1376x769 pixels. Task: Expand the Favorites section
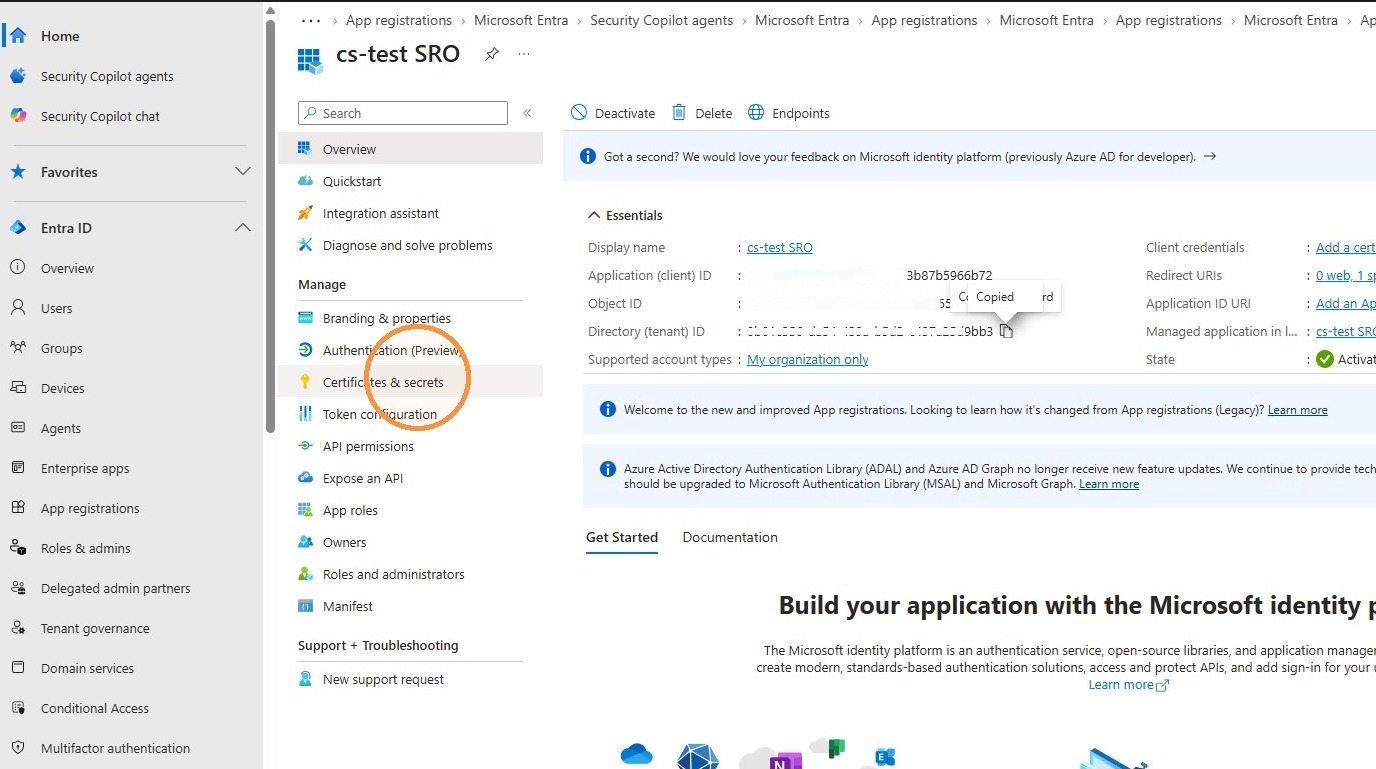pyautogui.click(x=242, y=172)
